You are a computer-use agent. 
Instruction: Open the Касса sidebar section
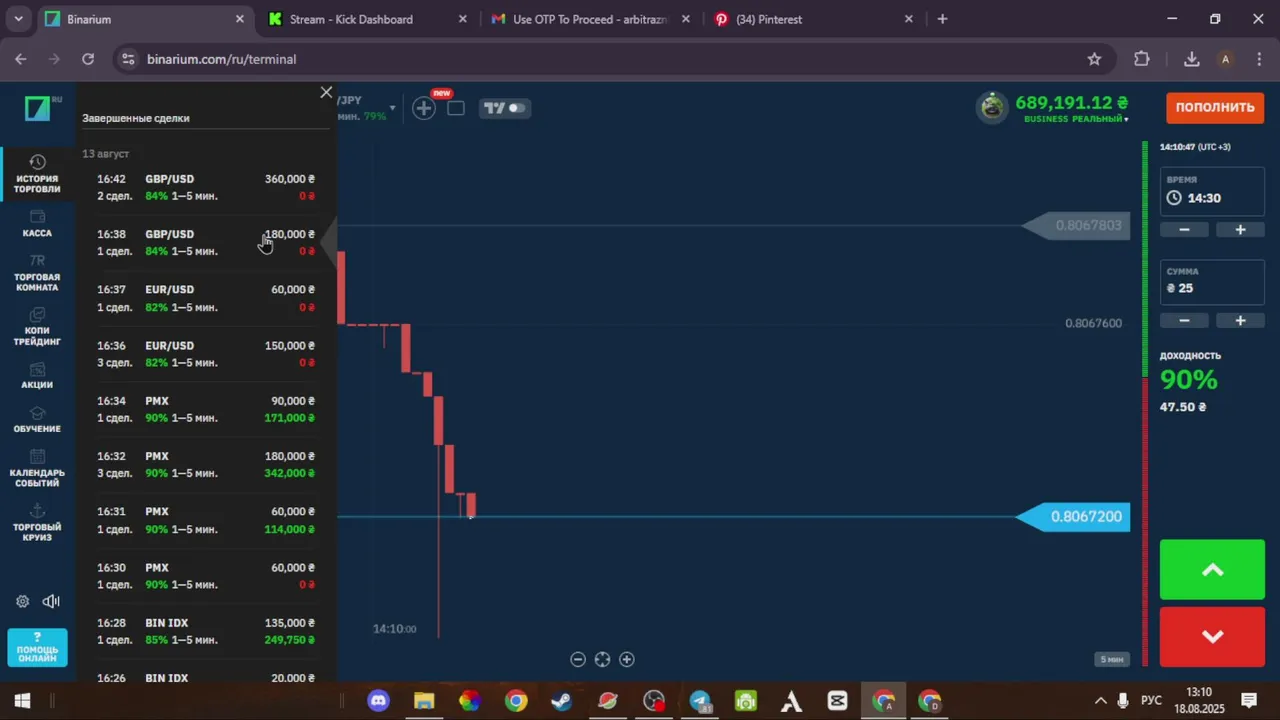pyautogui.click(x=37, y=224)
